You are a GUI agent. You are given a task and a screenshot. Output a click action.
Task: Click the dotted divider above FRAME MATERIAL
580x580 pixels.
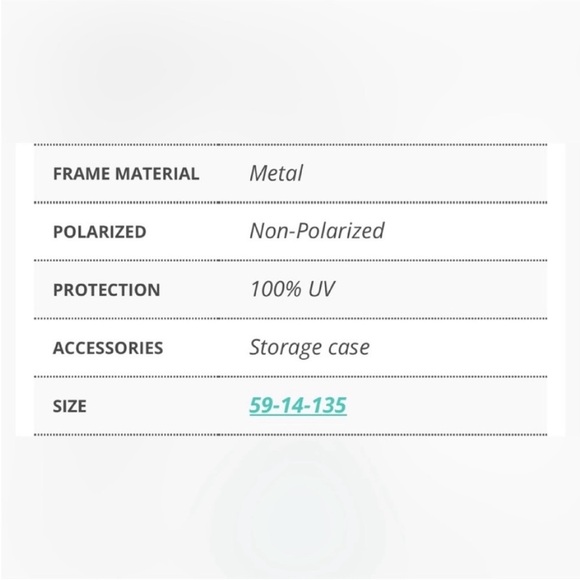[x=290, y=145]
